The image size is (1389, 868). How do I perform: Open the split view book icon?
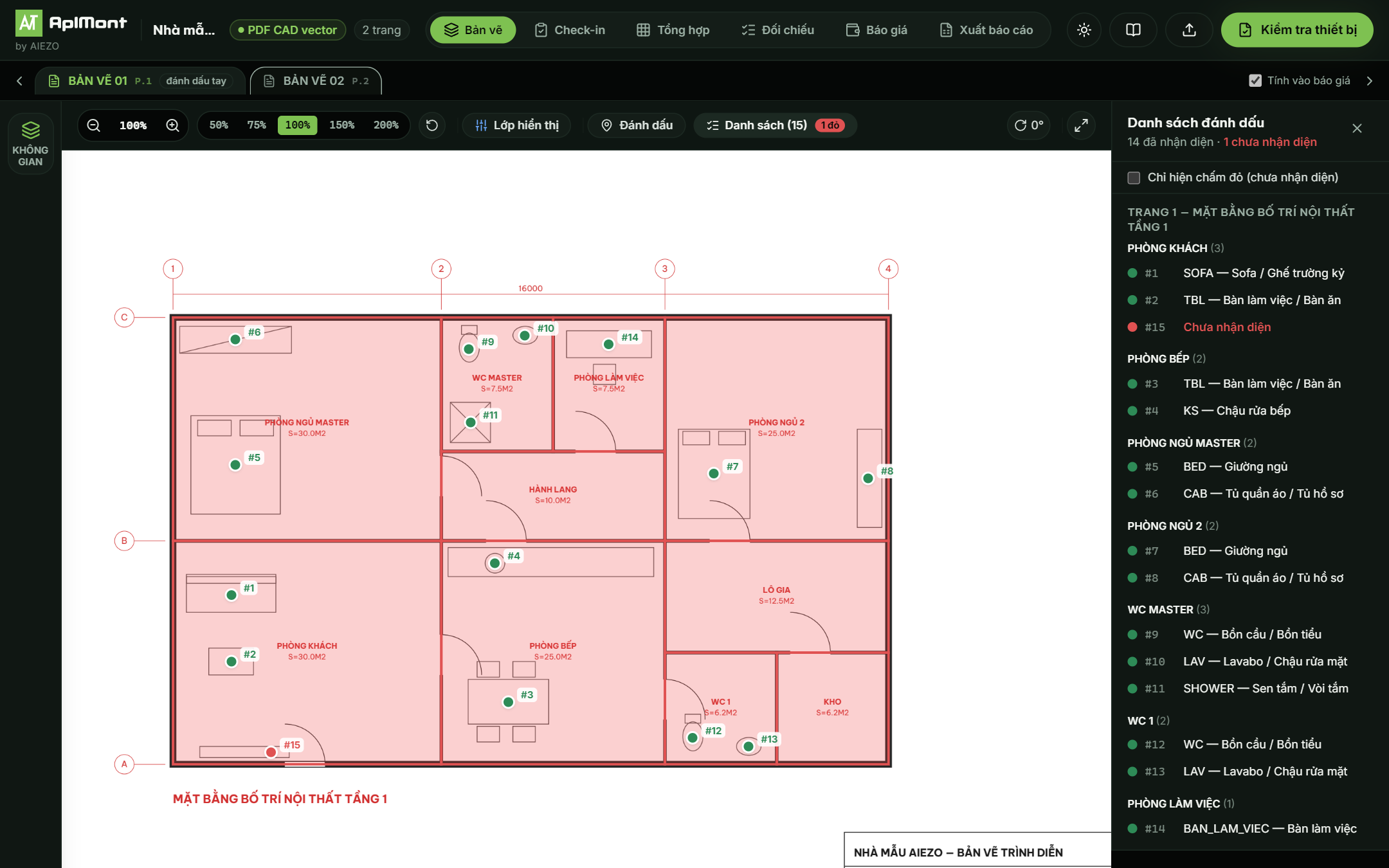pyautogui.click(x=1133, y=30)
